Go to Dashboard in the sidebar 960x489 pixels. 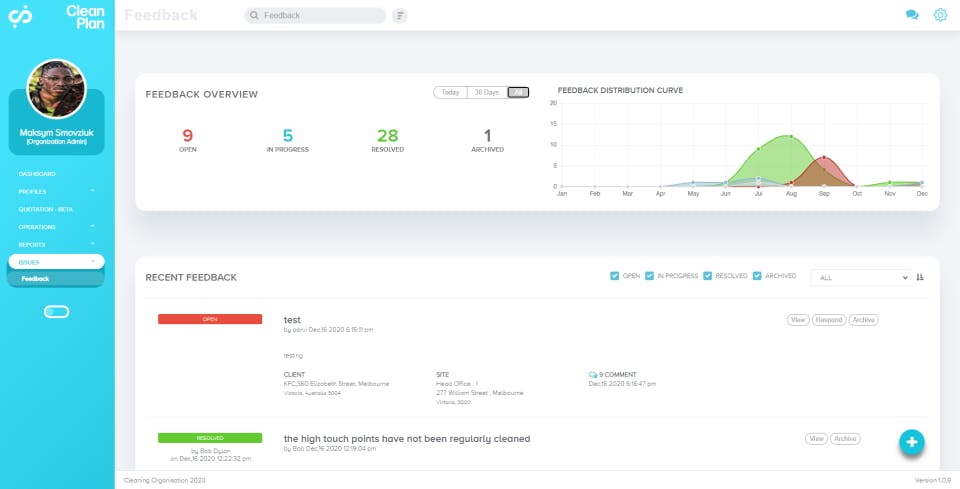[37, 174]
